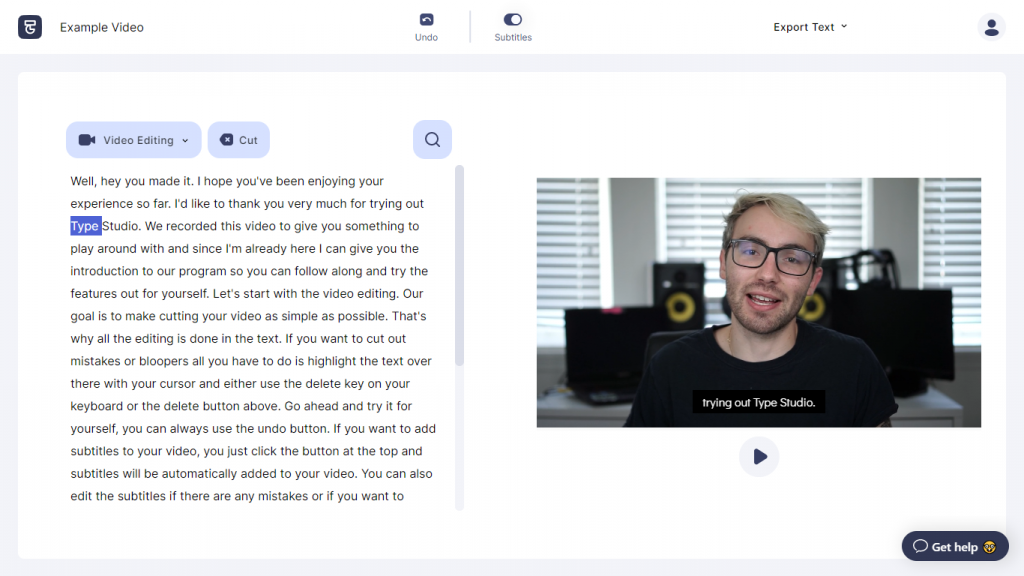Click the camera icon in Video Editing
The height and width of the screenshot is (576, 1024).
(x=87, y=140)
